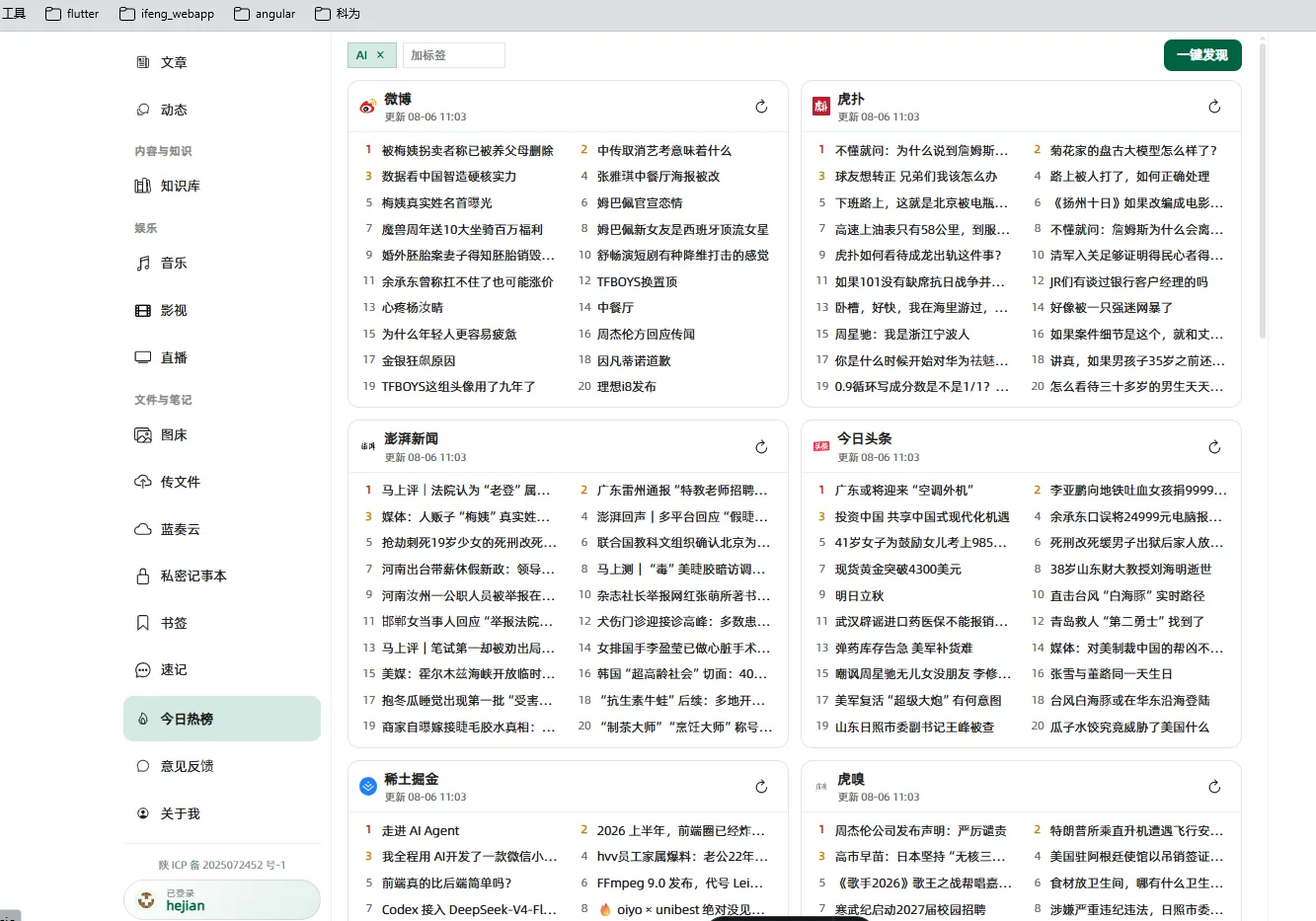1316x921 pixels.
Task: Click the 图床 image icon
Action: point(143,434)
